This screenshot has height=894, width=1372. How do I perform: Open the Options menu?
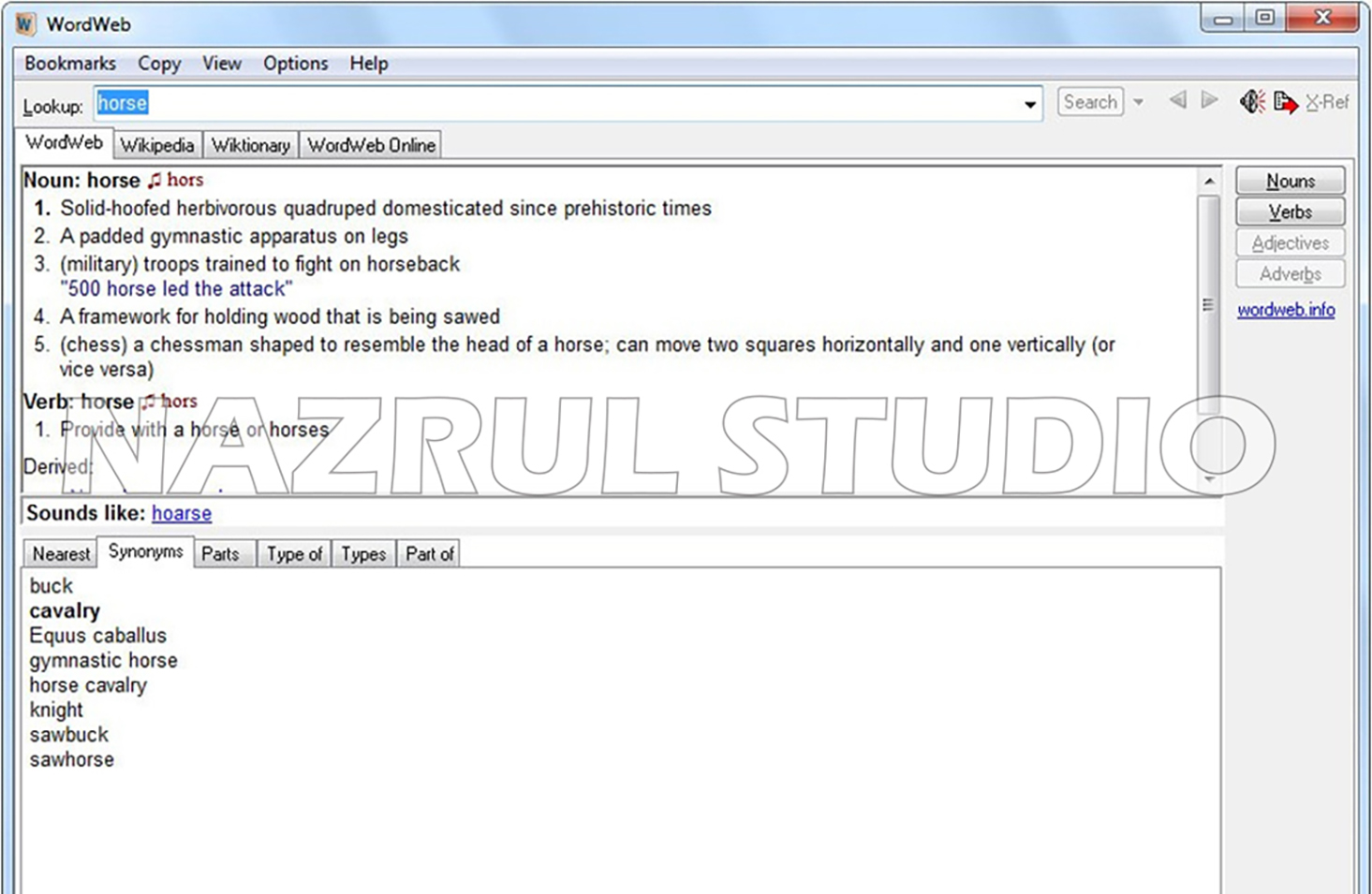pyautogui.click(x=295, y=64)
